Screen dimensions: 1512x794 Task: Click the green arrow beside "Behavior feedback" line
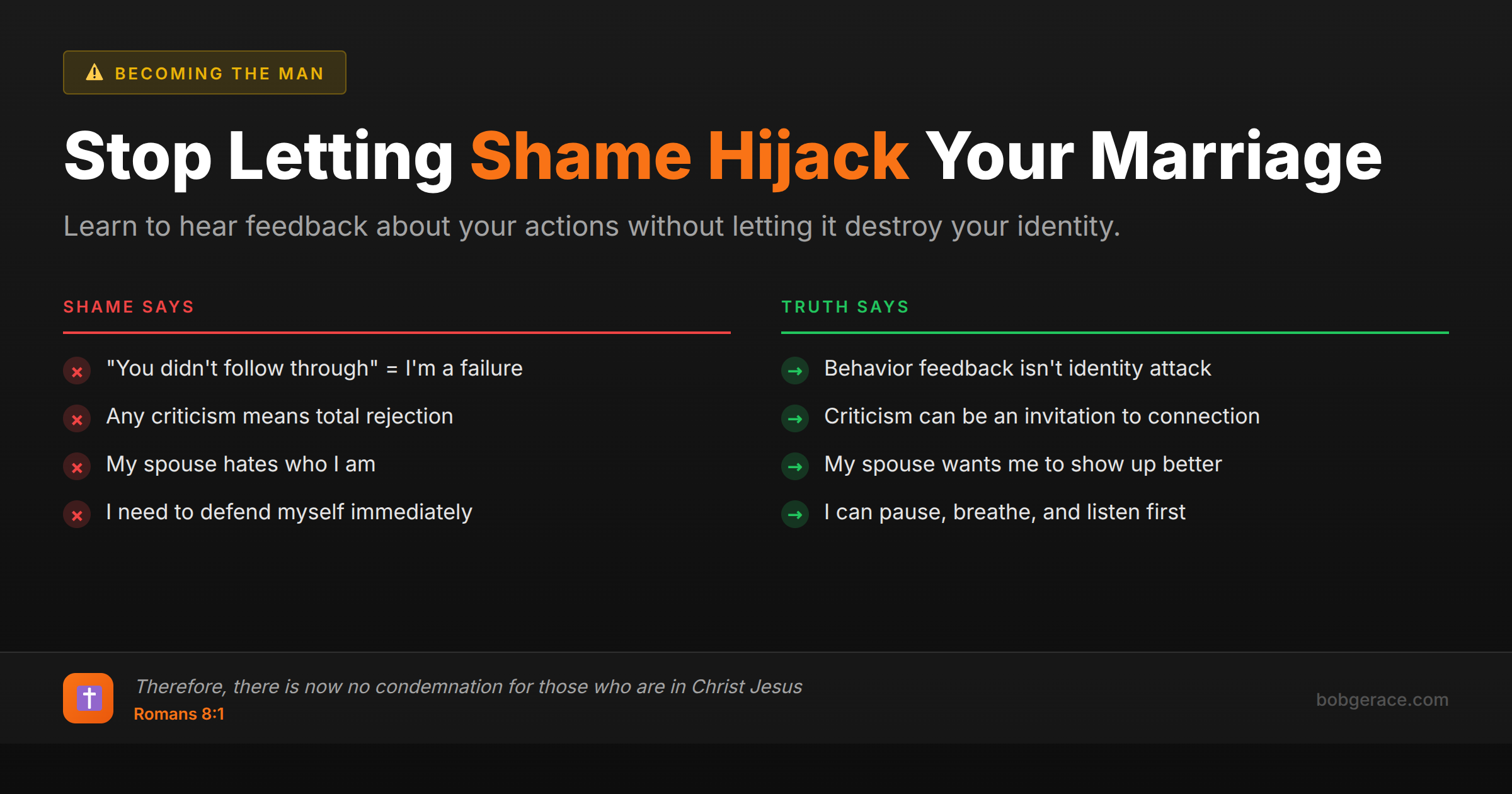tap(795, 371)
